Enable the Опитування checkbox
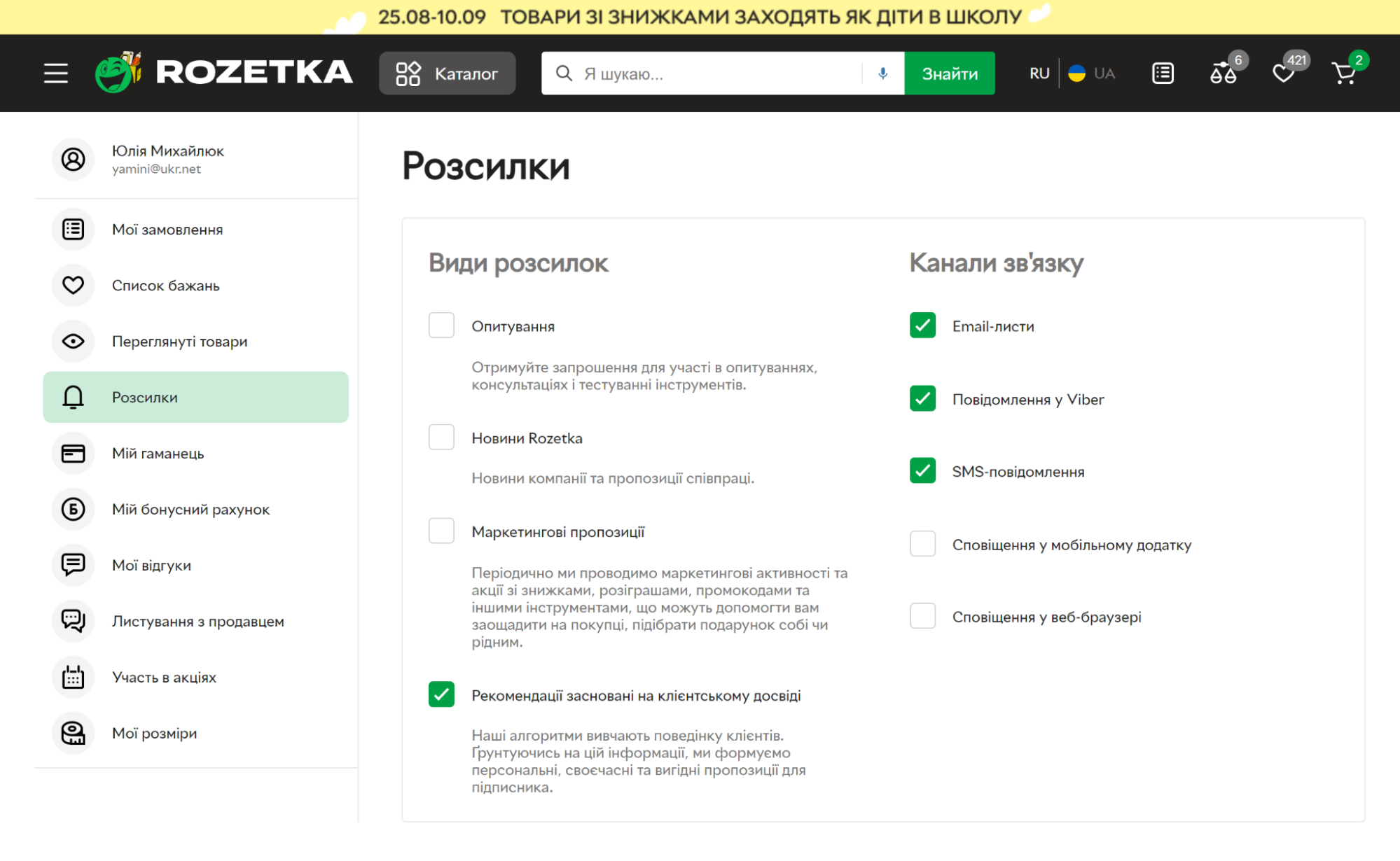Image resolution: width=1400 pixels, height=861 pixels. click(x=441, y=325)
